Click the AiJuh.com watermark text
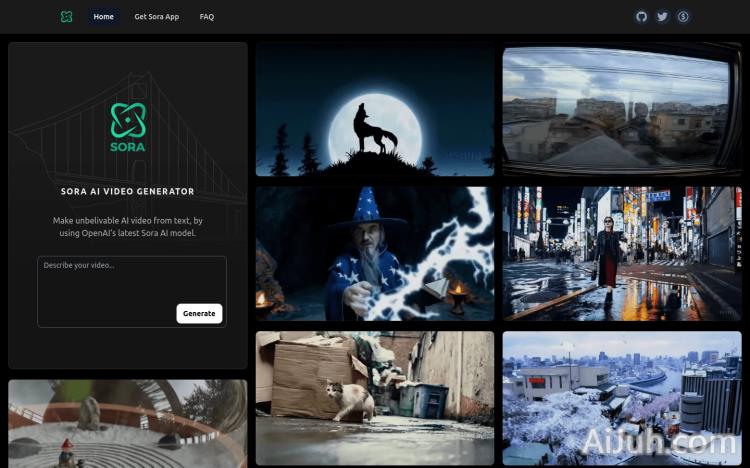Viewport: 750px width, 468px height. click(x=660, y=442)
